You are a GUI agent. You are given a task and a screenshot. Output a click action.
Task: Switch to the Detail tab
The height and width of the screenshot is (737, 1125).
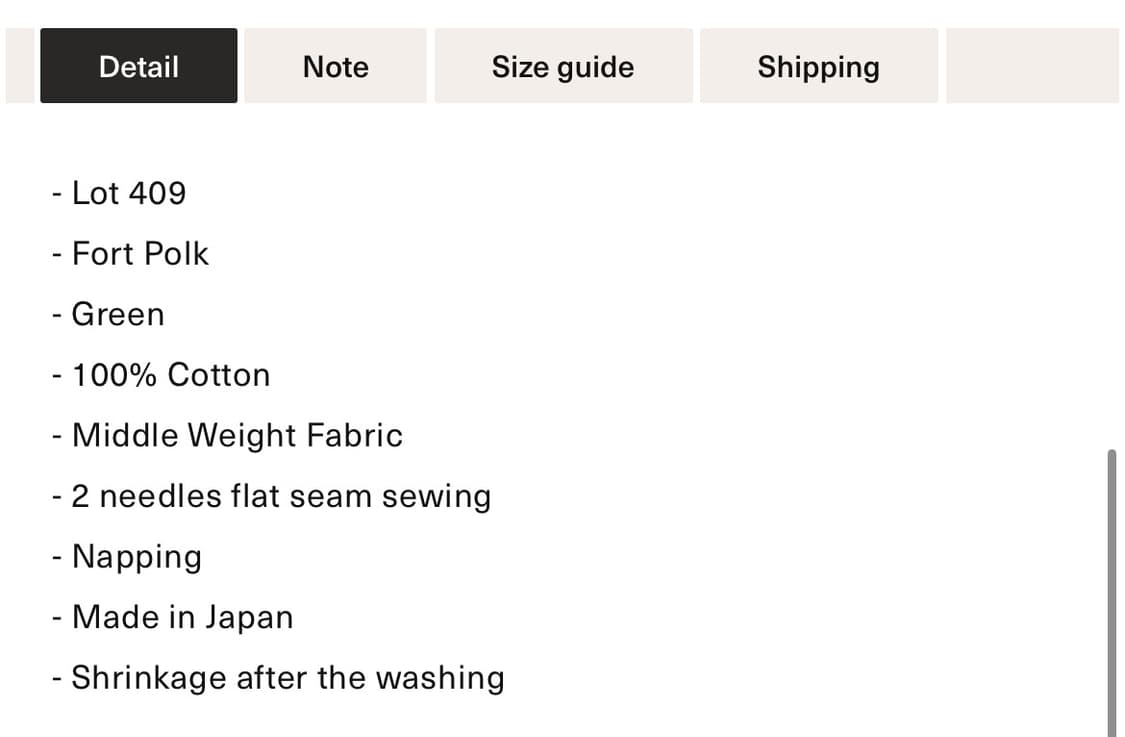point(138,66)
